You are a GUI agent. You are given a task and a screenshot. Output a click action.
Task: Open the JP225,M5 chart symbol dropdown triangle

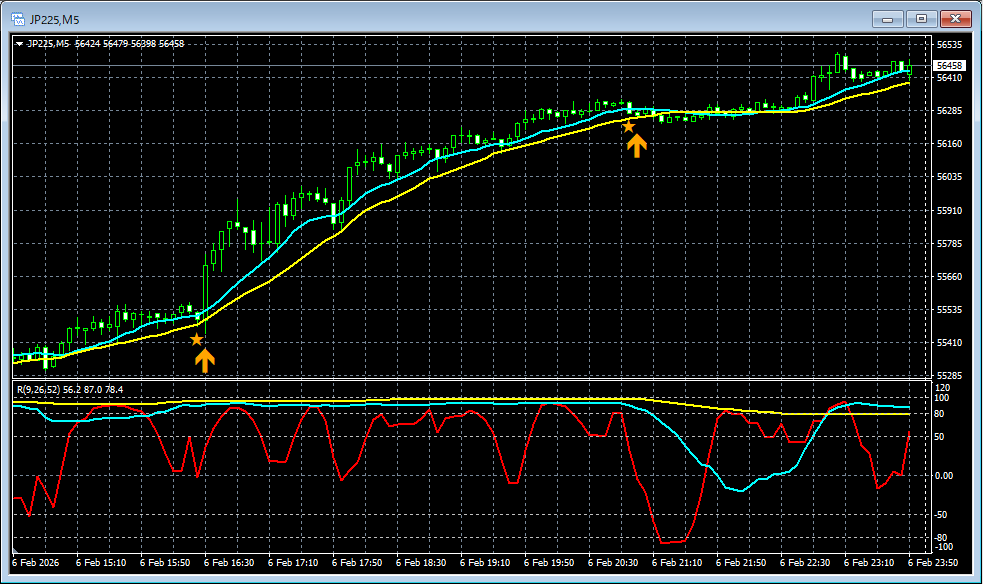pyautogui.click(x=19, y=44)
